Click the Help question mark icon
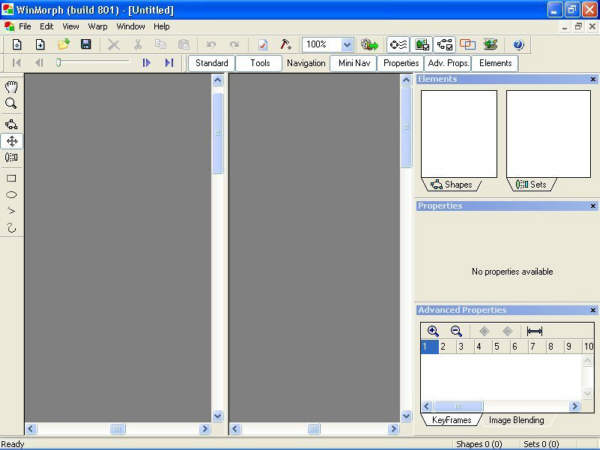This screenshot has width=600, height=450. coord(518,45)
